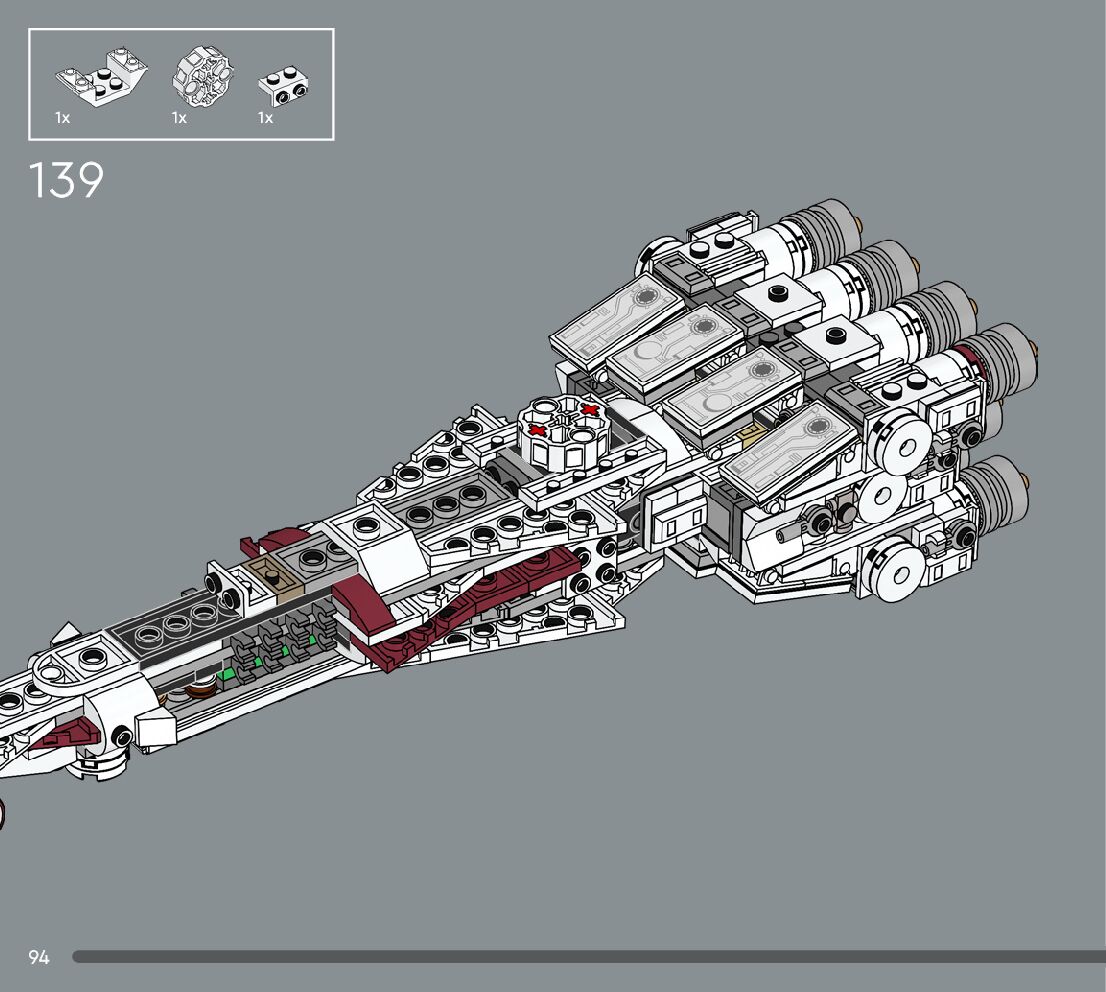
Task: Click the page number 94
Action: (39, 957)
